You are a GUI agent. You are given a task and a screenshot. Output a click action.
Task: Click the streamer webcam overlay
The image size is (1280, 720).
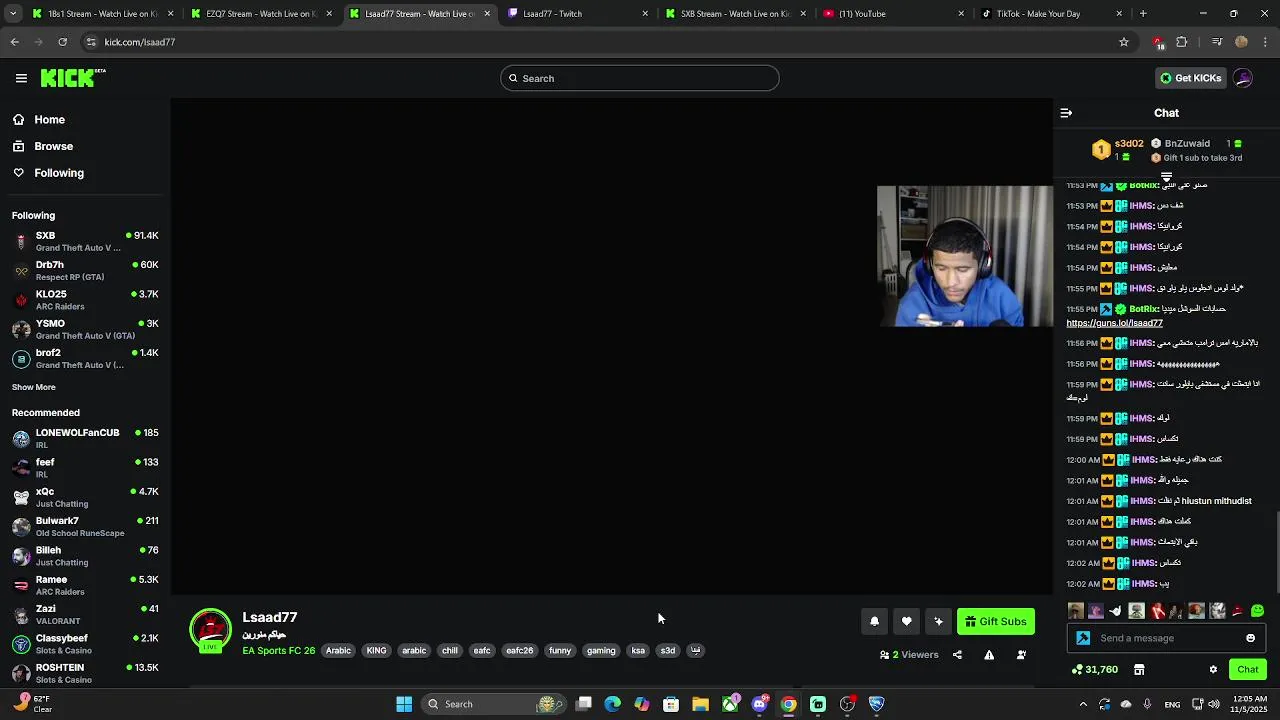pyautogui.click(x=965, y=256)
